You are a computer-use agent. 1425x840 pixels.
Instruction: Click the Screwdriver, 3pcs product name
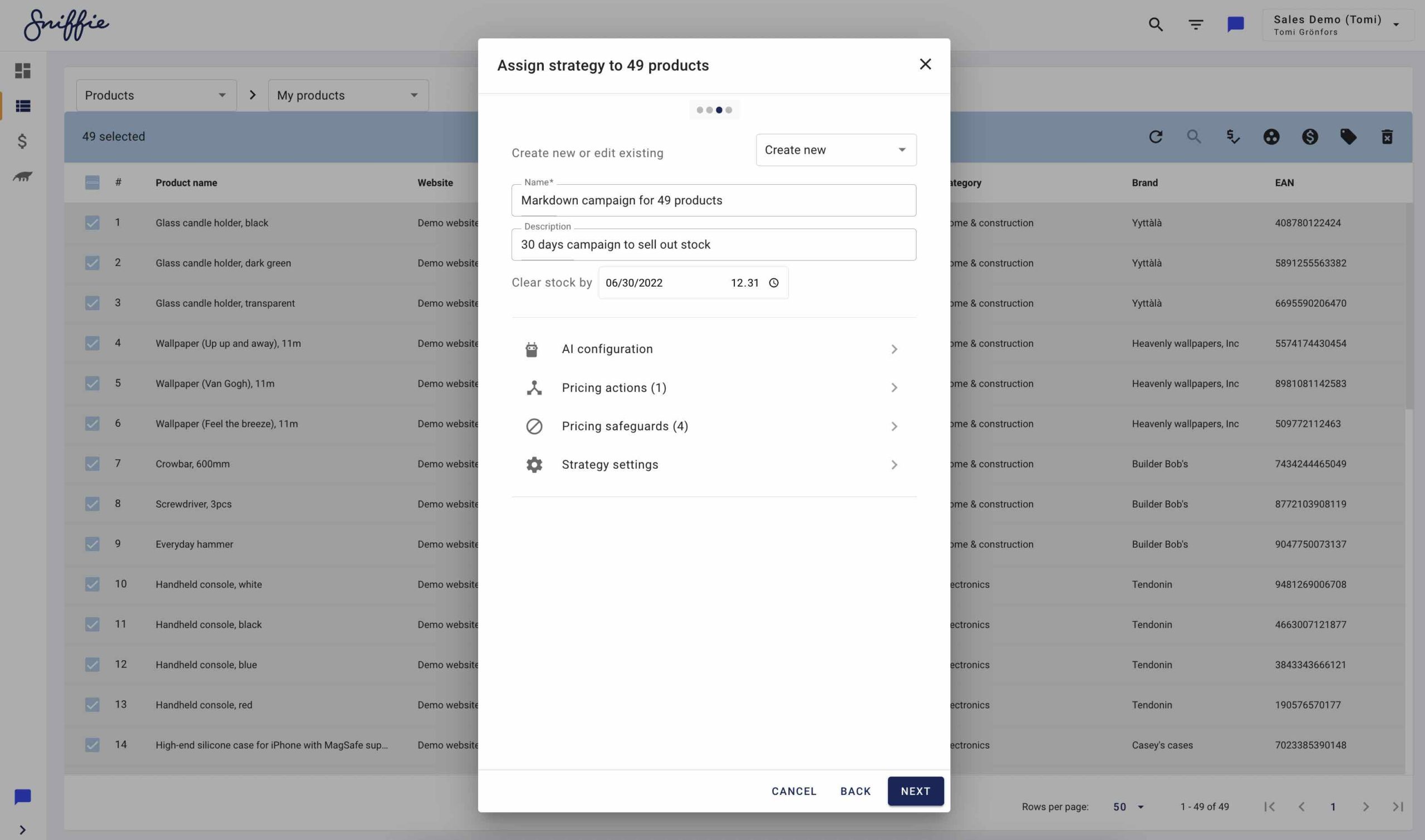(194, 504)
